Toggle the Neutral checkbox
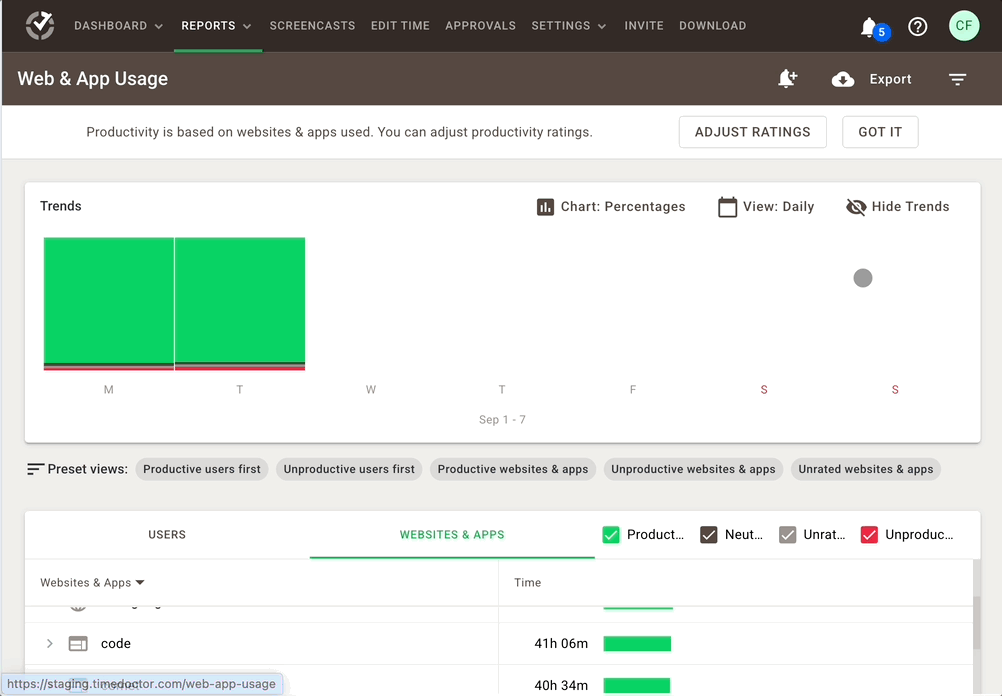The height and width of the screenshot is (696, 1002). point(709,535)
